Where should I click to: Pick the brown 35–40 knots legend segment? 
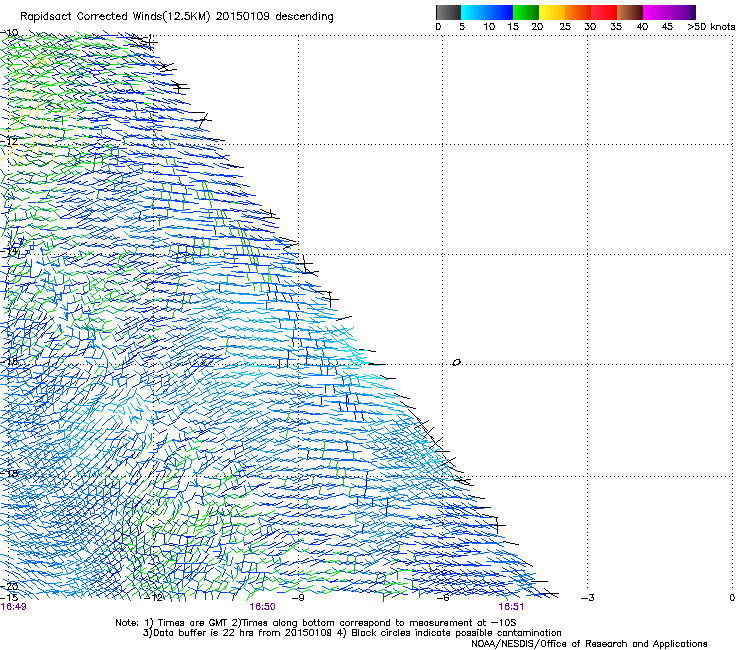tap(630, 12)
